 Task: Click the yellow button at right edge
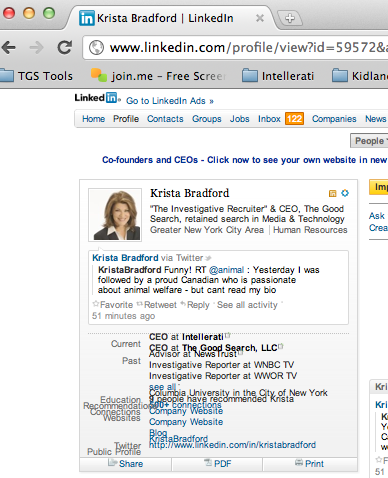(x=379, y=187)
